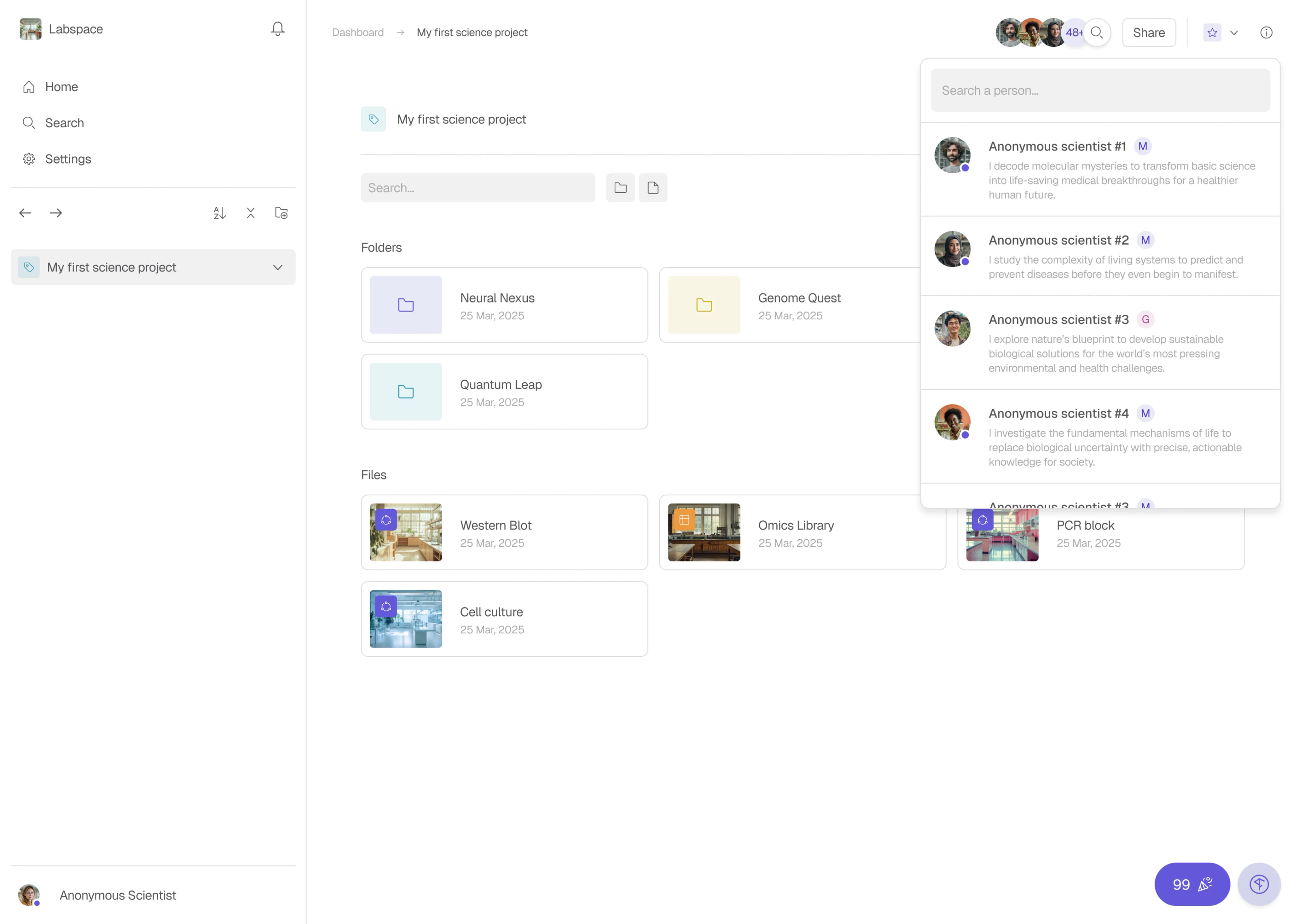
Task: Open the Genome Quest folder
Action: [790, 305]
